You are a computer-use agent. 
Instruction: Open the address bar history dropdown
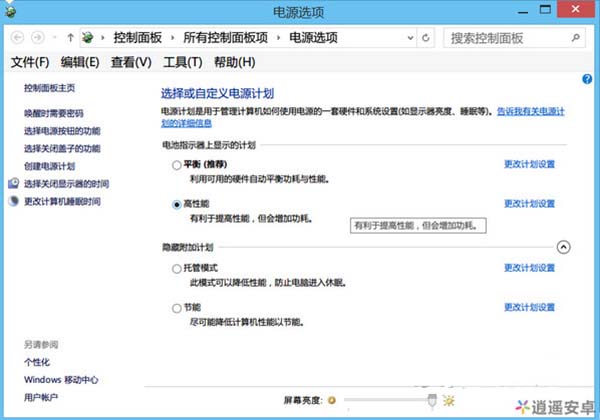tap(410, 38)
